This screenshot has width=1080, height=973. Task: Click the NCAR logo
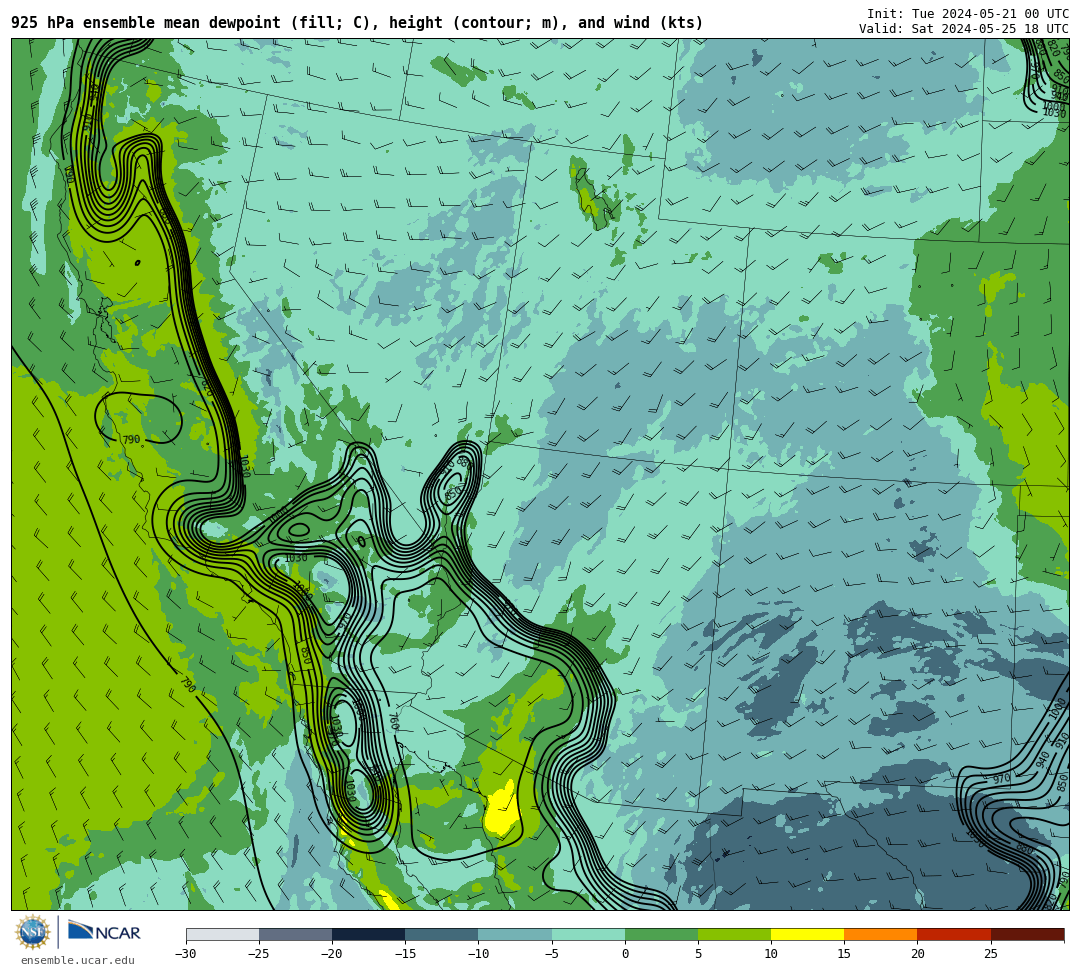pos(104,932)
